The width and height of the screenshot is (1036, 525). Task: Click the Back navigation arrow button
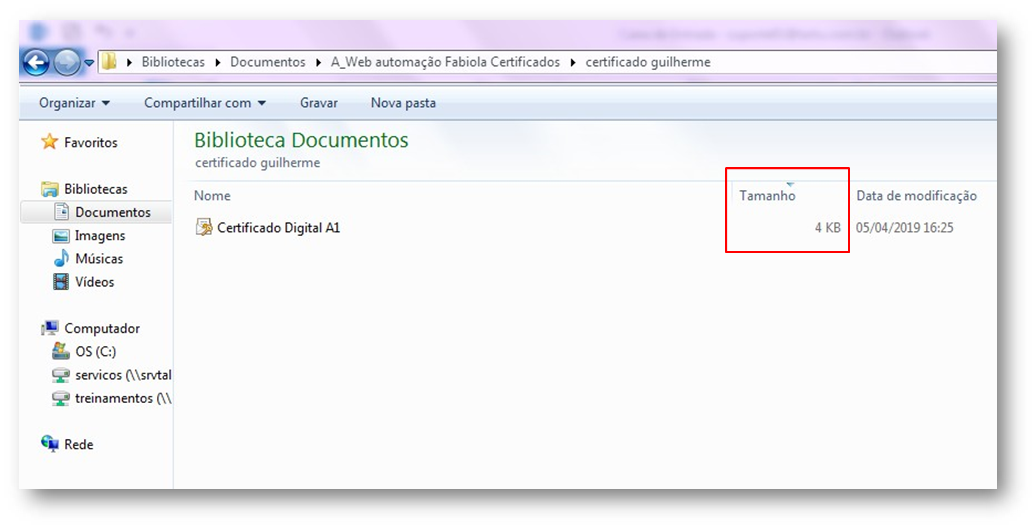click(36, 63)
